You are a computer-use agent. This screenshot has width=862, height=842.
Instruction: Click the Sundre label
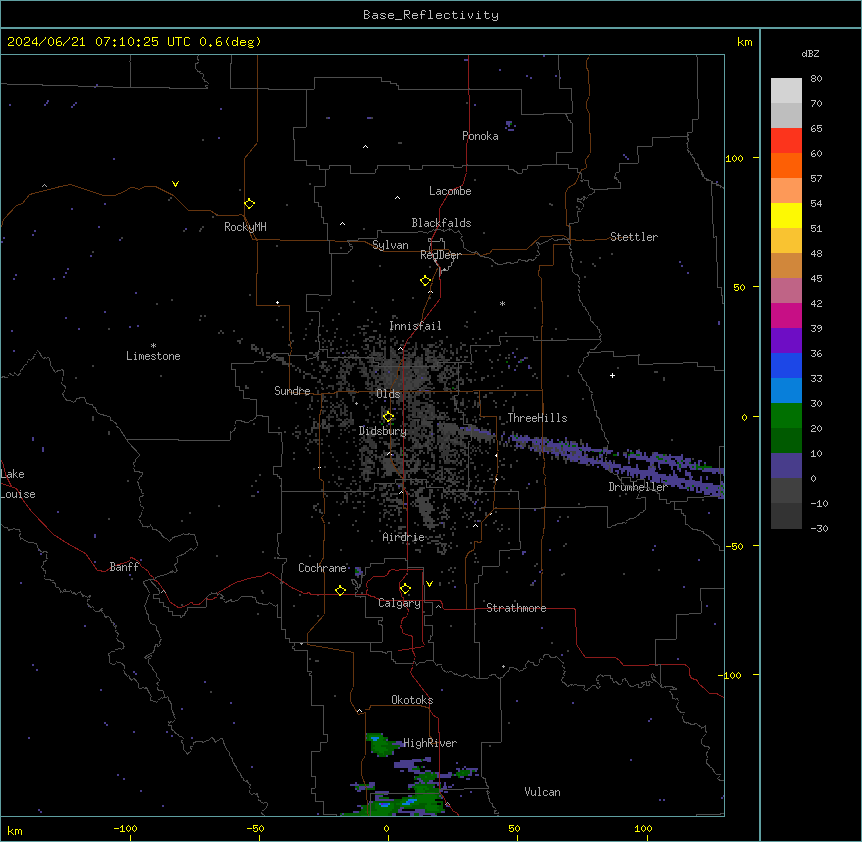pos(292,391)
